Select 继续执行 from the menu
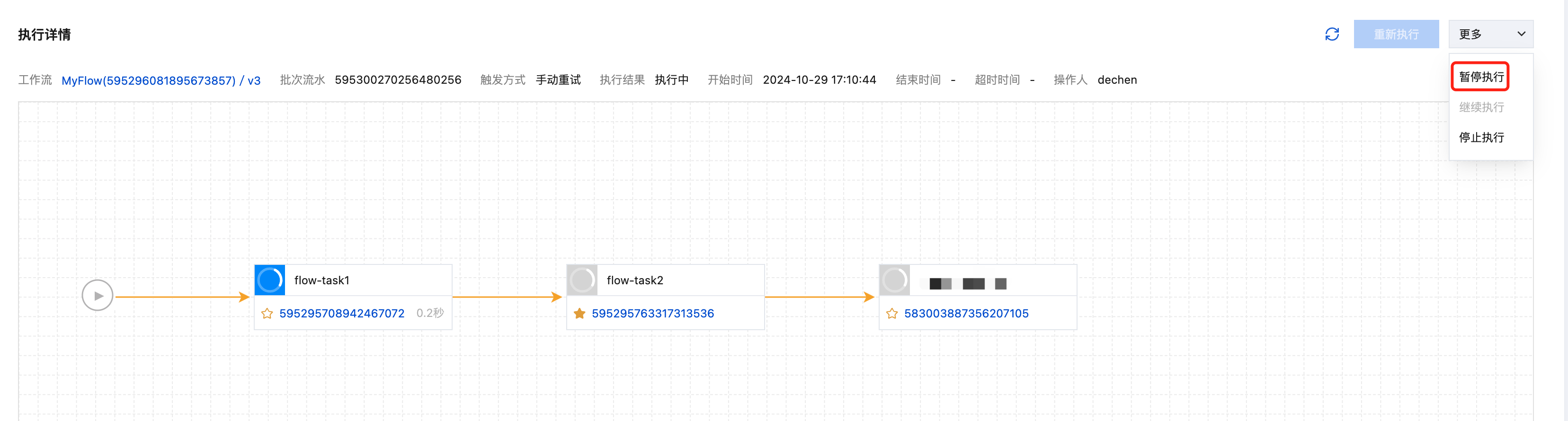 pos(1481,107)
